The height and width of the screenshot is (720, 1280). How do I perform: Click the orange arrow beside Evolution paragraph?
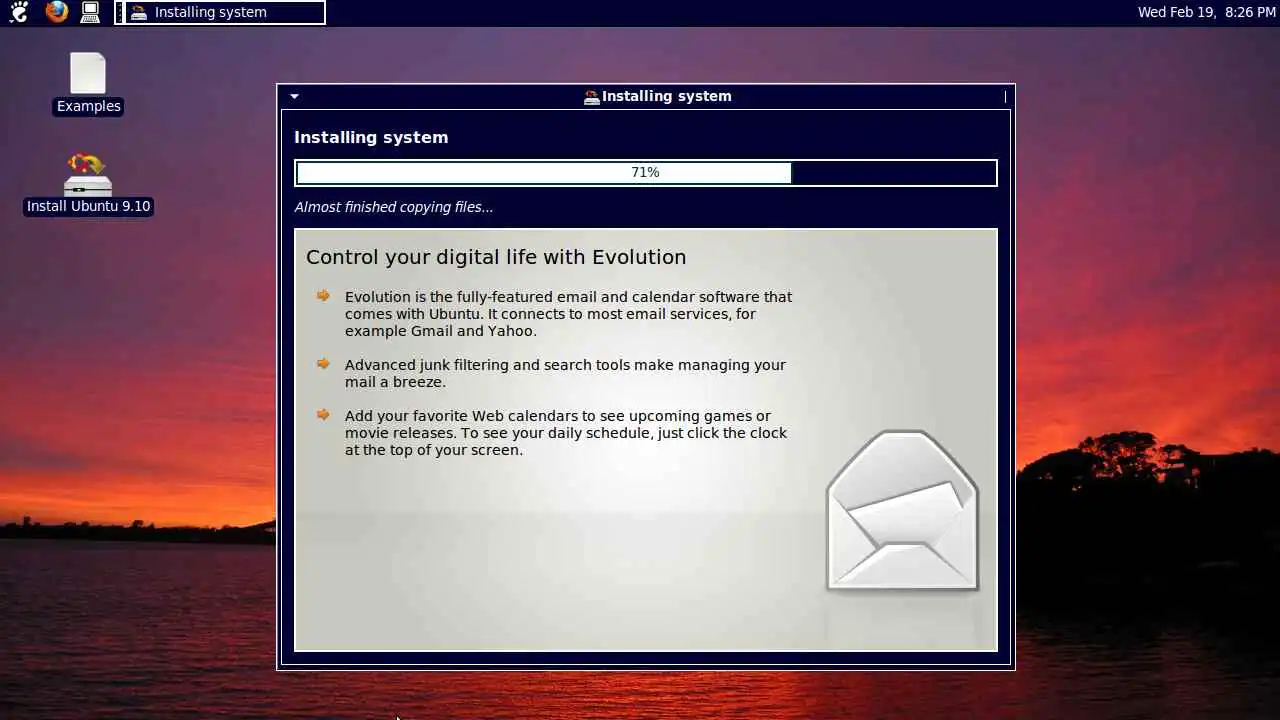click(323, 295)
